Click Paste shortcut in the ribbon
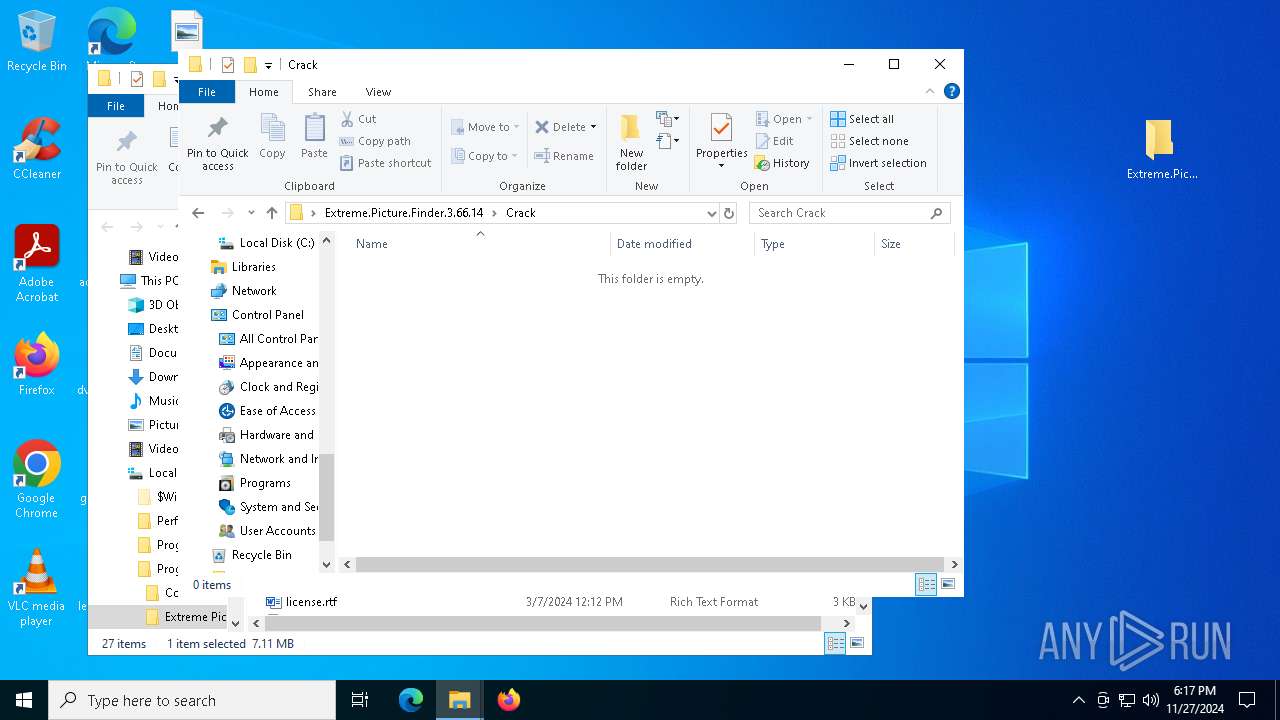Image resolution: width=1280 pixels, height=720 pixels. 385,163
